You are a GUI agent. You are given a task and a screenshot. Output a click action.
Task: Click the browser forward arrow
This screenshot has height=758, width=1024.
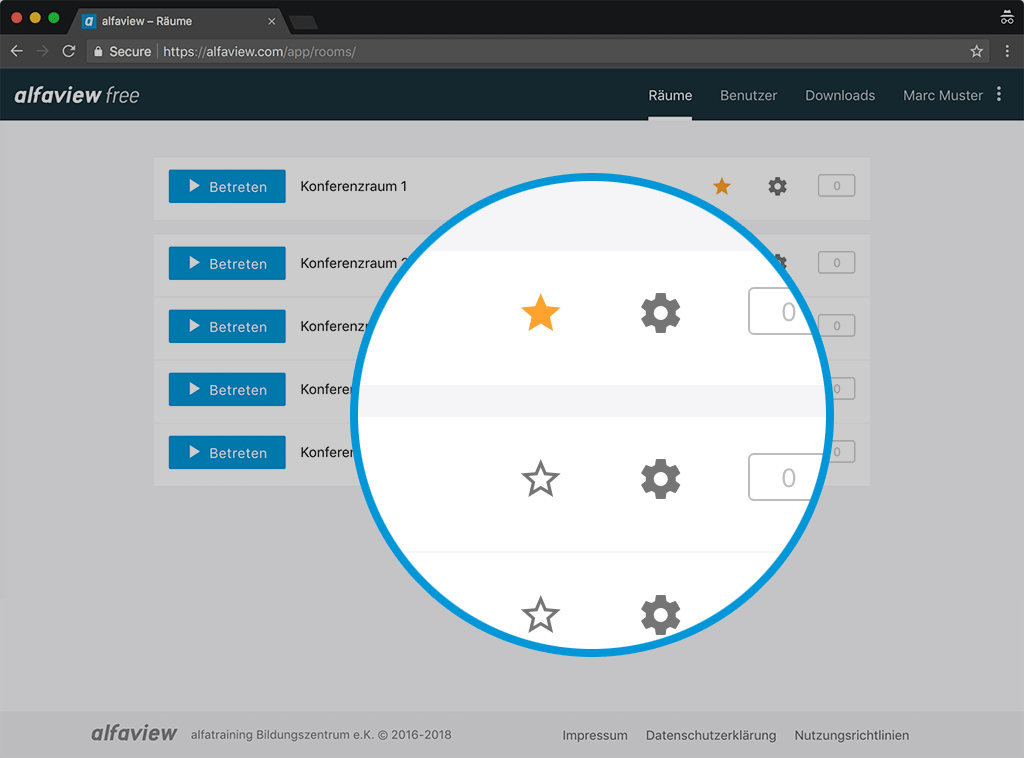42,51
